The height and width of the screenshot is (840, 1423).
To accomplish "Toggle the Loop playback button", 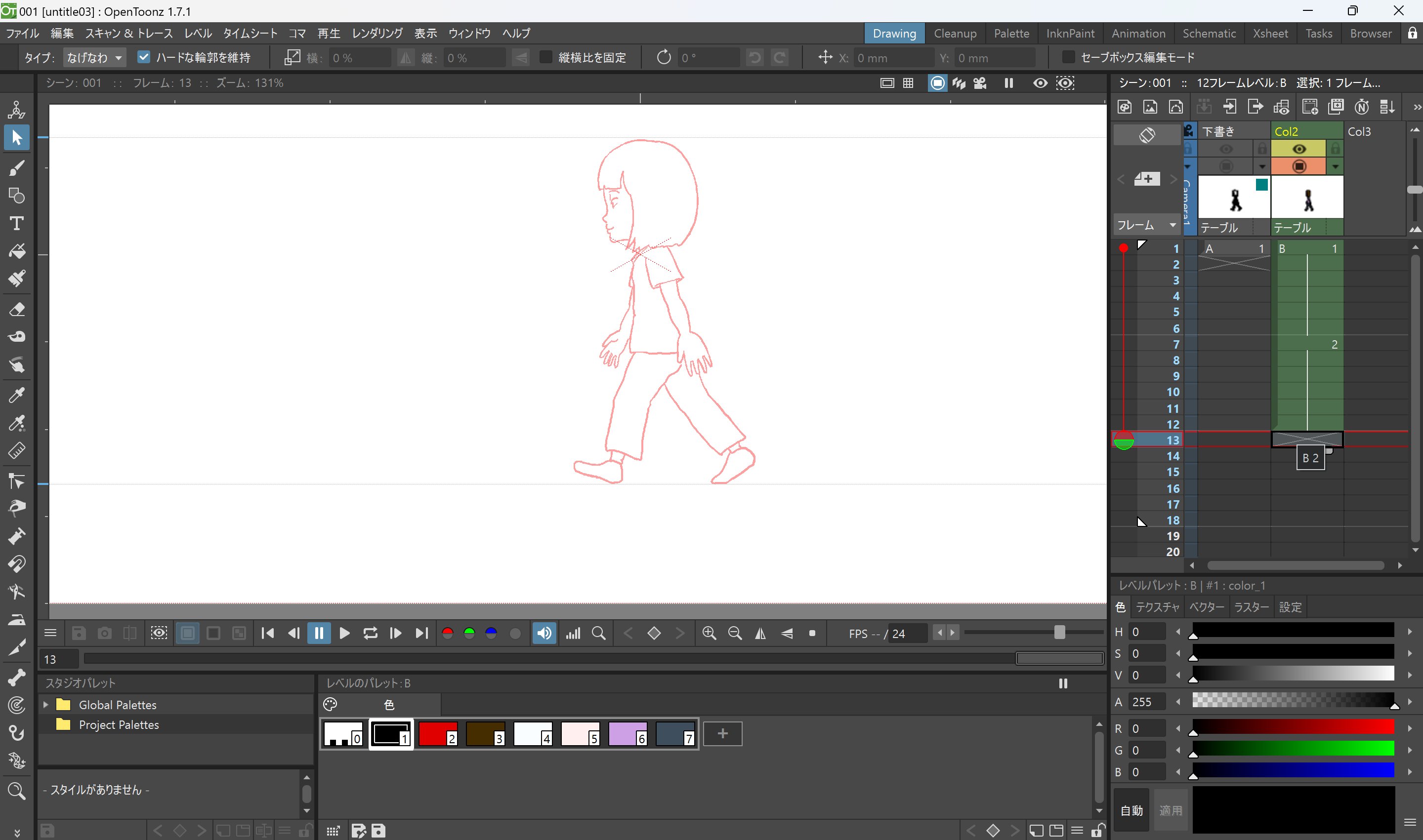I will coord(371,633).
